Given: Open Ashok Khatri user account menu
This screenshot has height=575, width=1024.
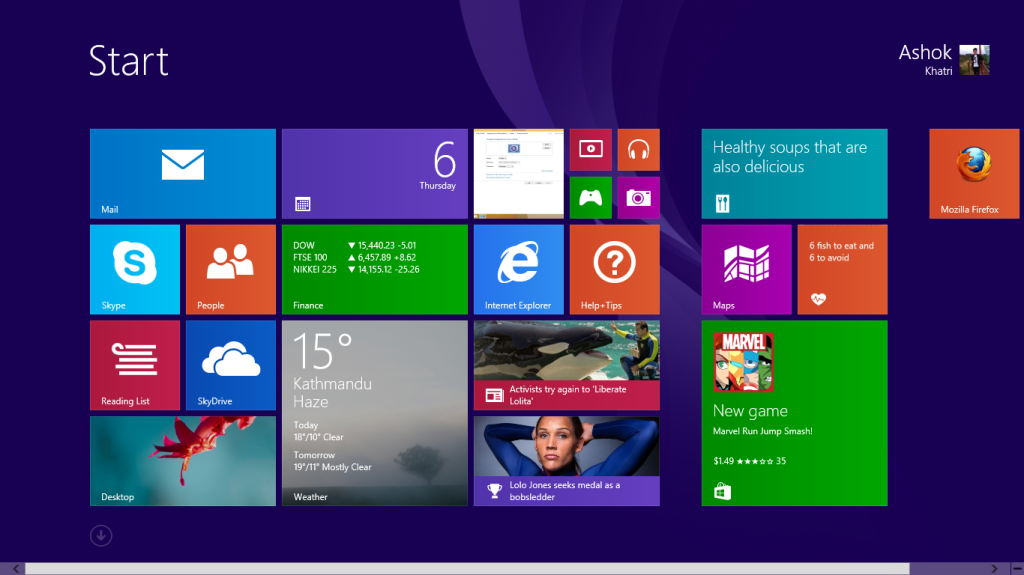Looking at the screenshot, I should coord(944,59).
